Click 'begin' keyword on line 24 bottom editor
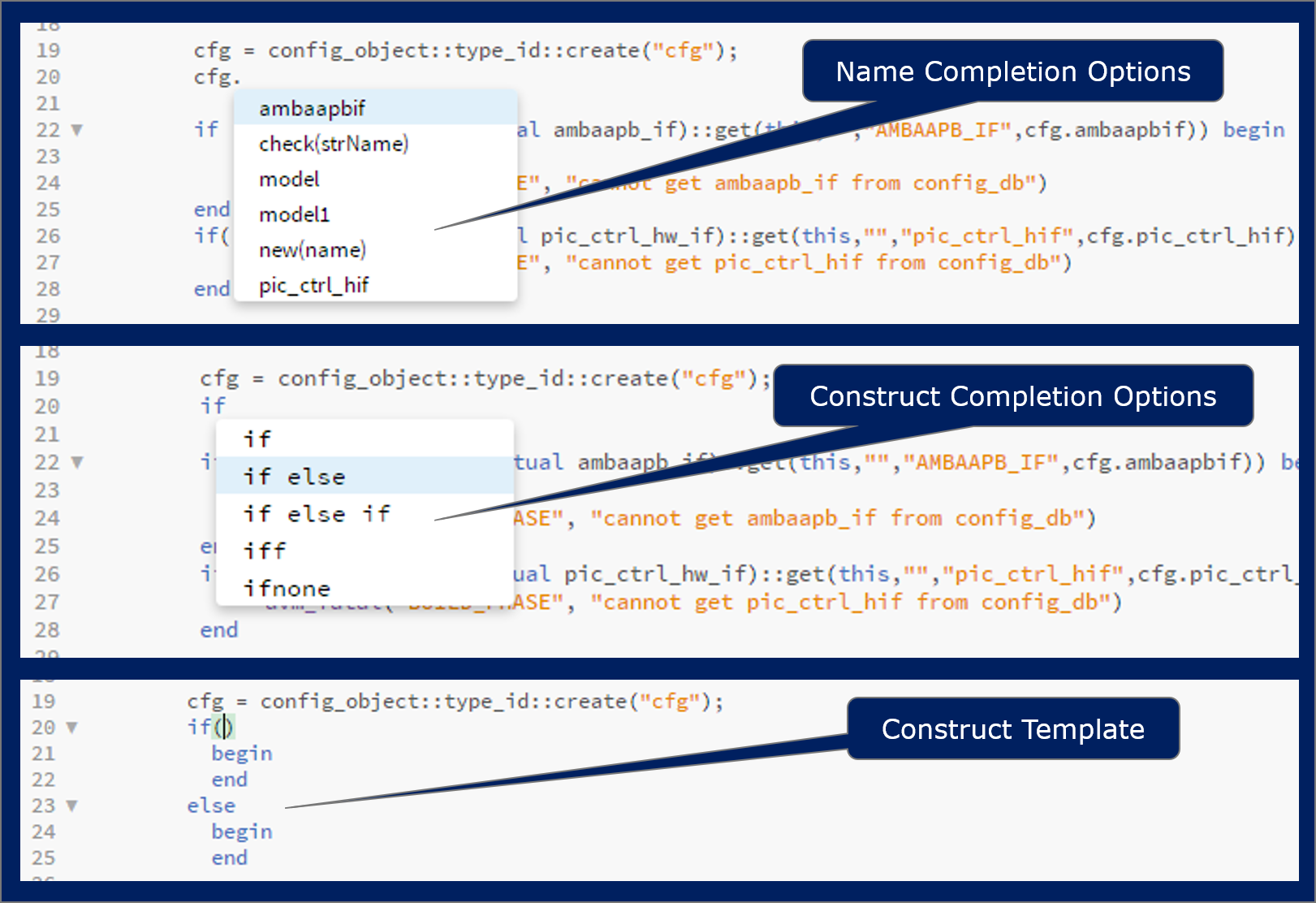The width and height of the screenshot is (1316, 903). tap(242, 832)
